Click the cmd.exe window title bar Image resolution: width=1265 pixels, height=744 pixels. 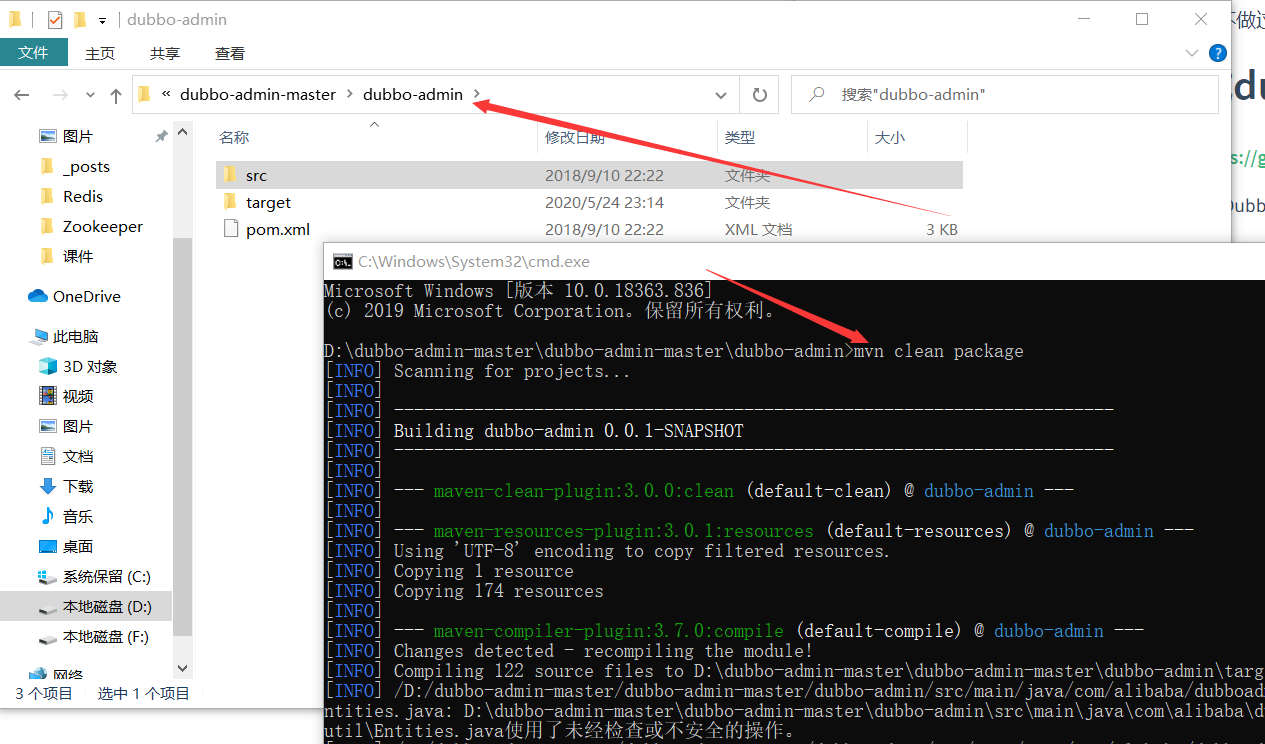point(794,261)
